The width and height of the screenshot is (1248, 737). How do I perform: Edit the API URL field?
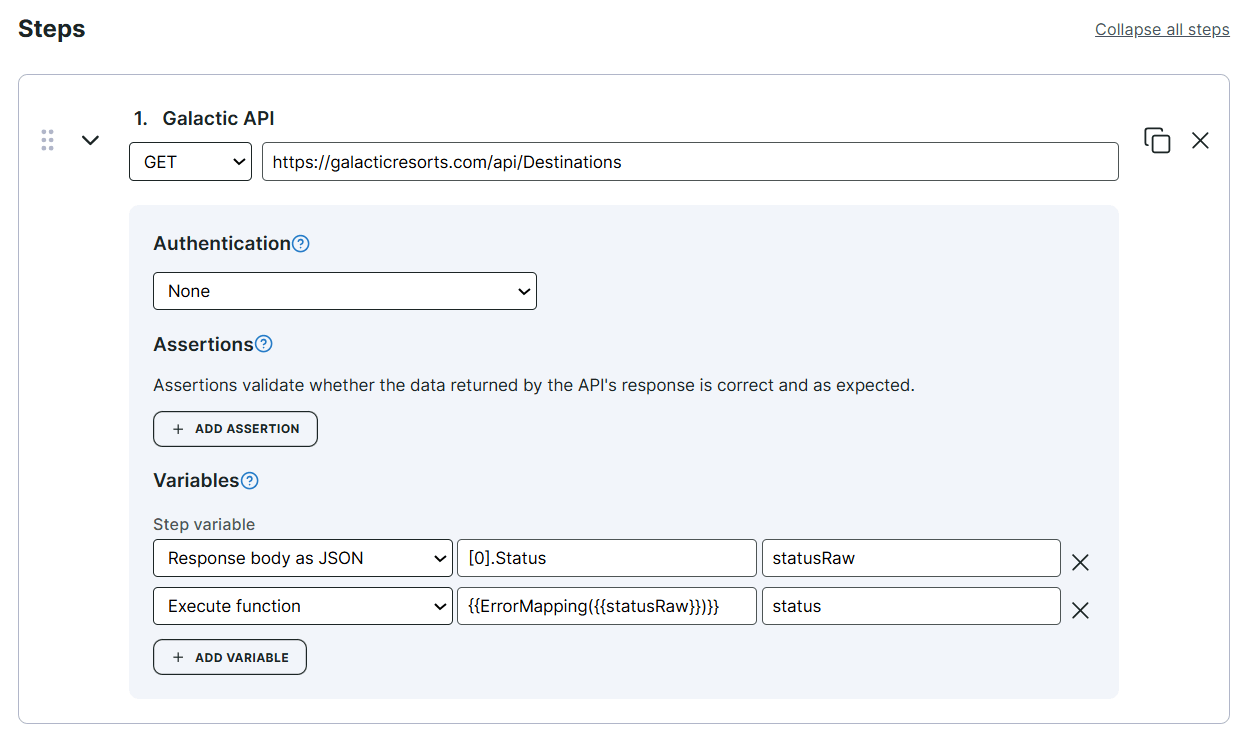690,162
